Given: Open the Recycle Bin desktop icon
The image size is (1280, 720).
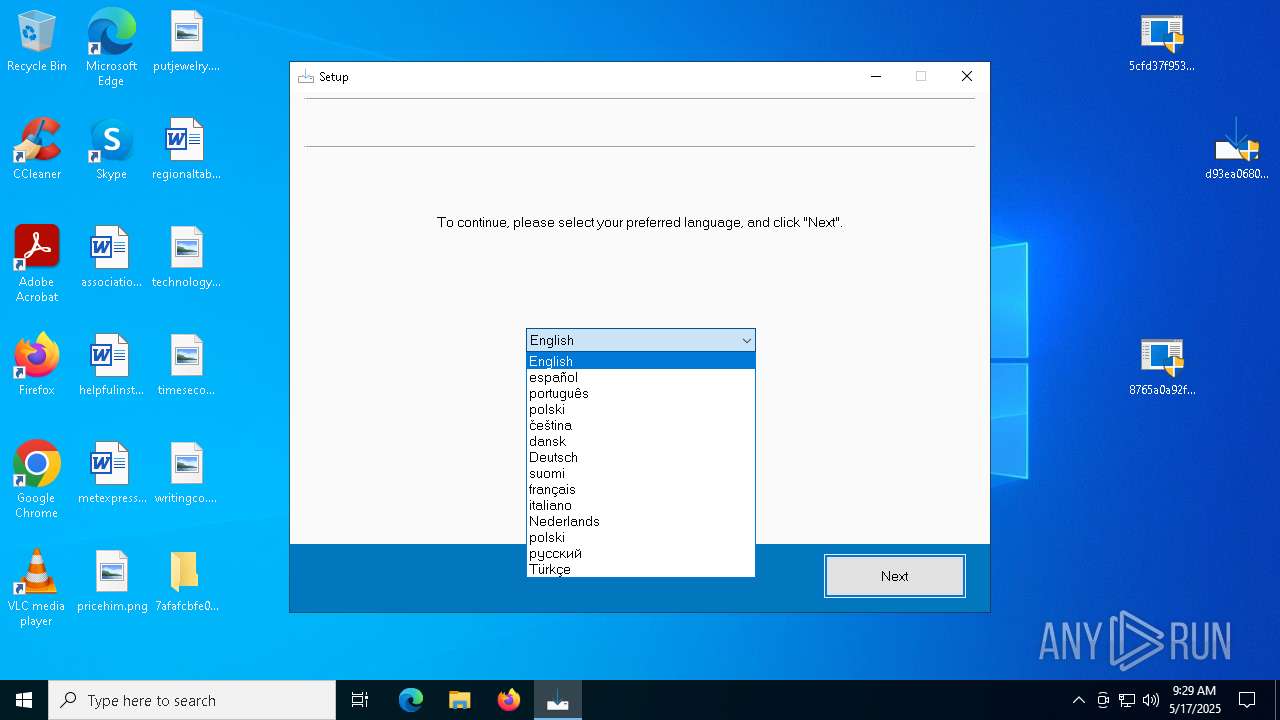Looking at the screenshot, I should (x=37, y=42).
